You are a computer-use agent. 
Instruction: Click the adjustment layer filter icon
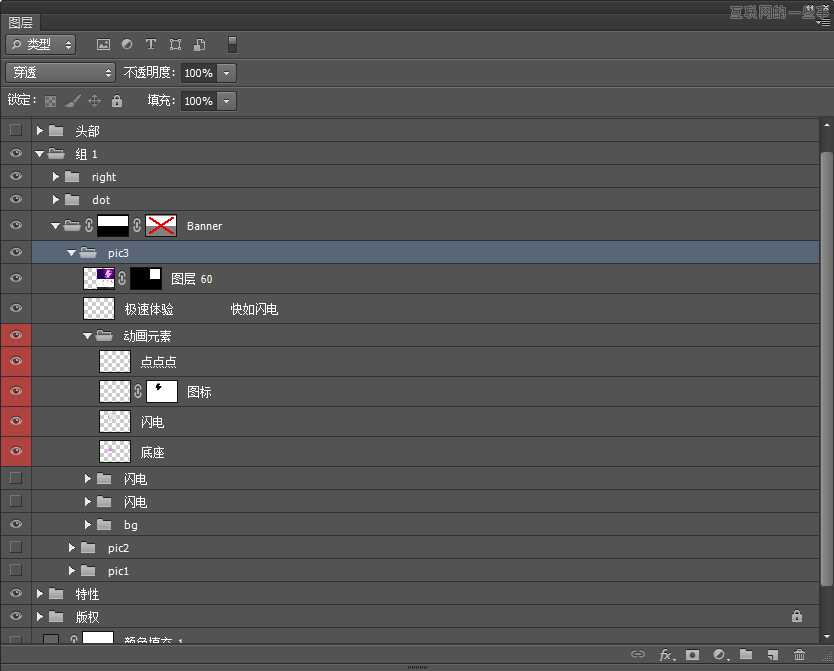tap(127, 44)
